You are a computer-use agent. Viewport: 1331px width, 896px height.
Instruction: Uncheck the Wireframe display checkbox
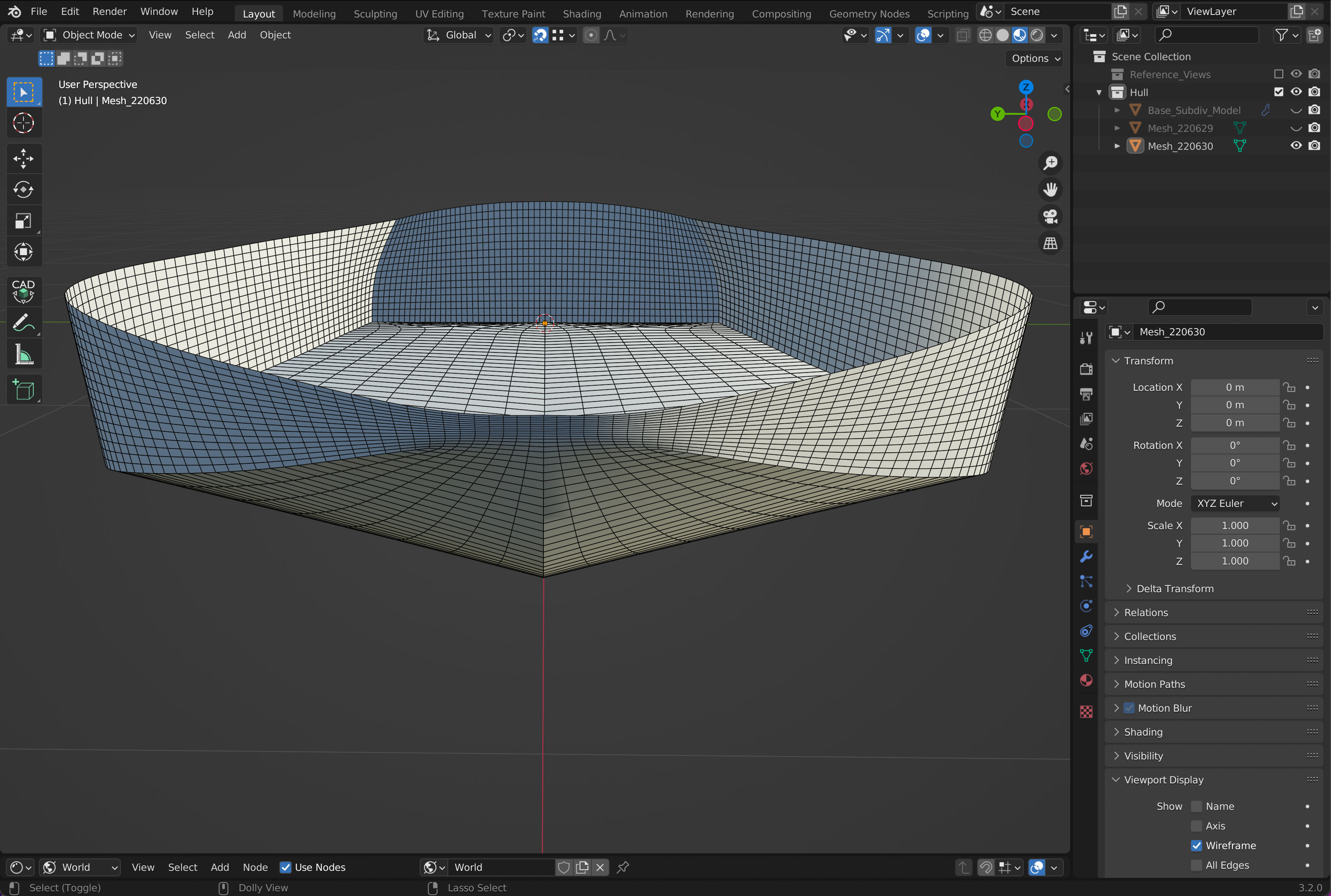[x=1196, y=845]
